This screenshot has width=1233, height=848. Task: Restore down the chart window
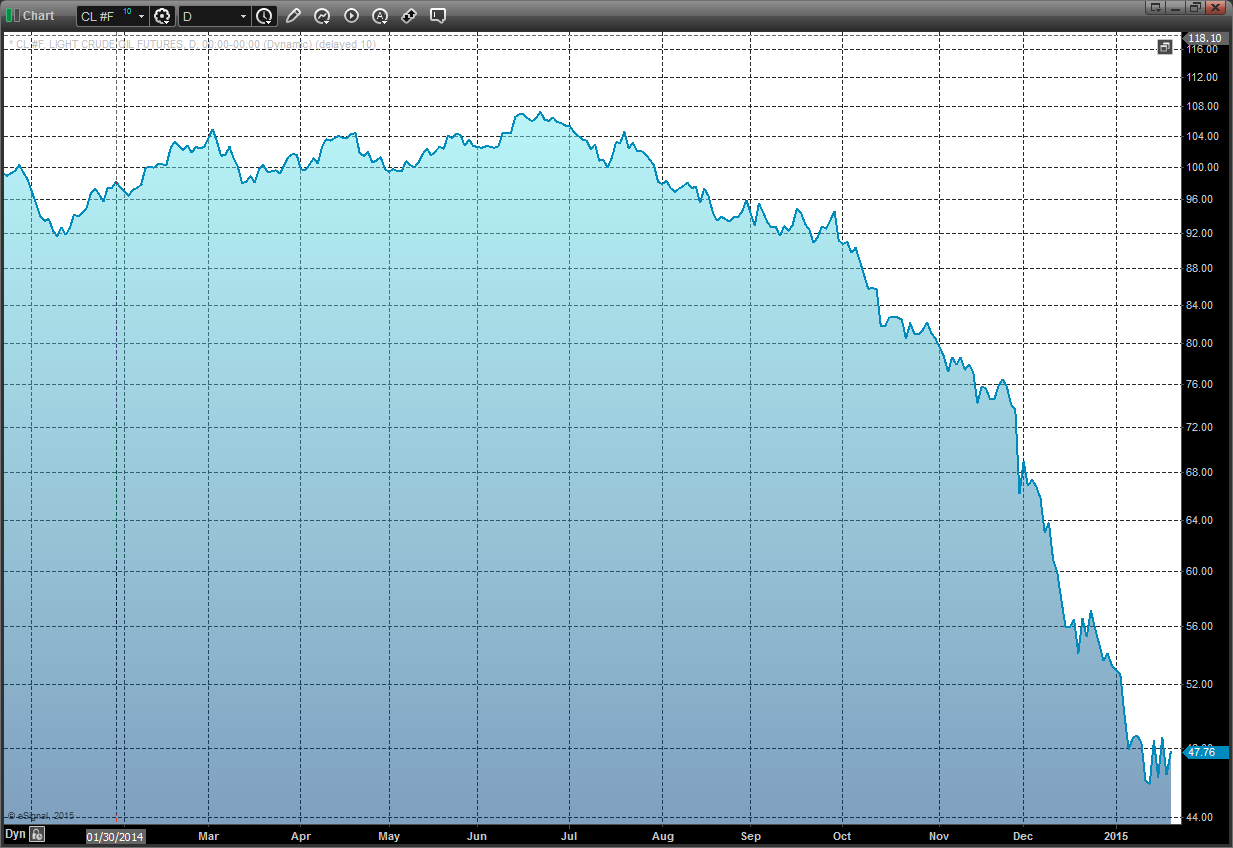[x=1195, y=7]
